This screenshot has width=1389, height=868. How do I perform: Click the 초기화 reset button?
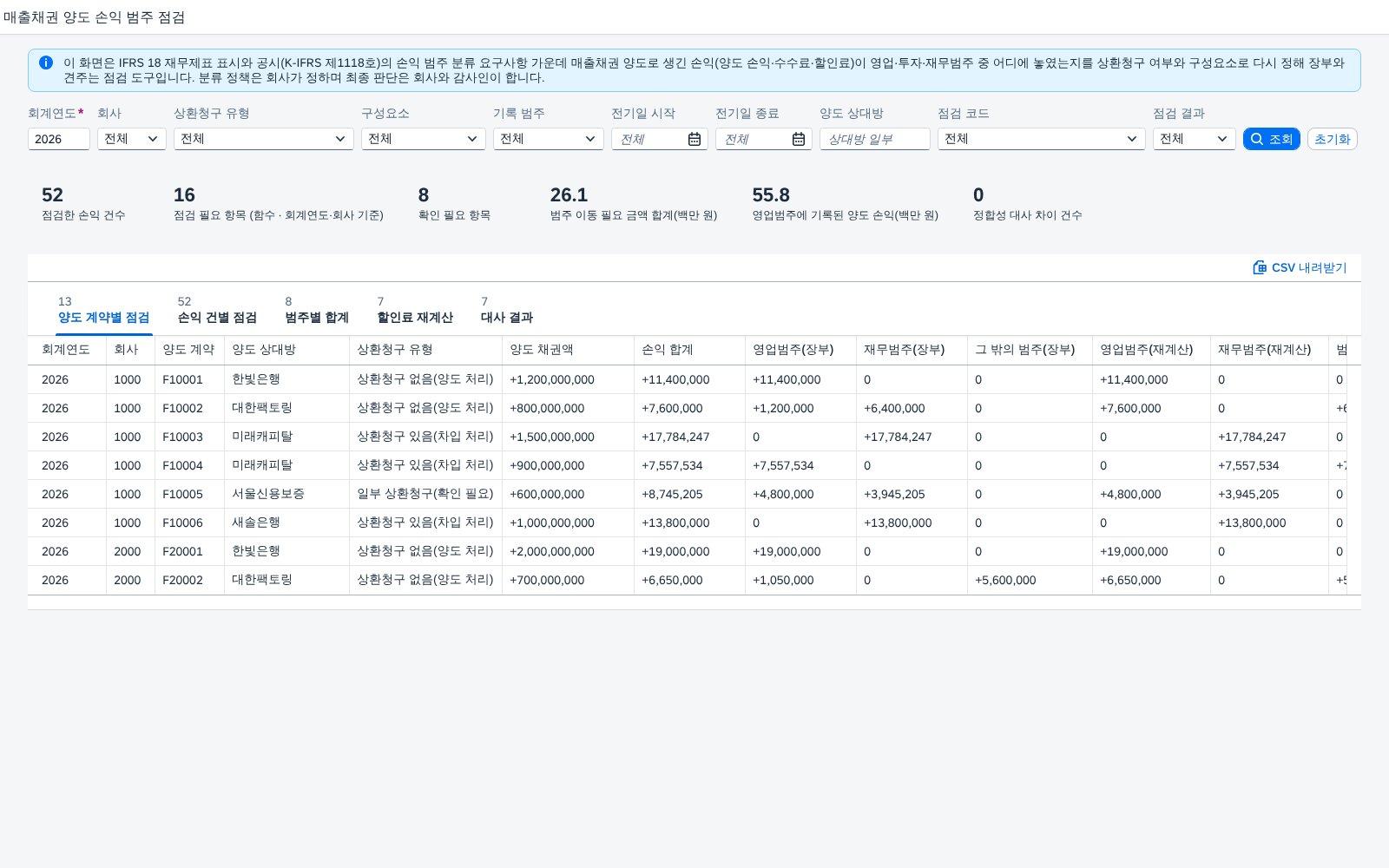[1333, 139]
